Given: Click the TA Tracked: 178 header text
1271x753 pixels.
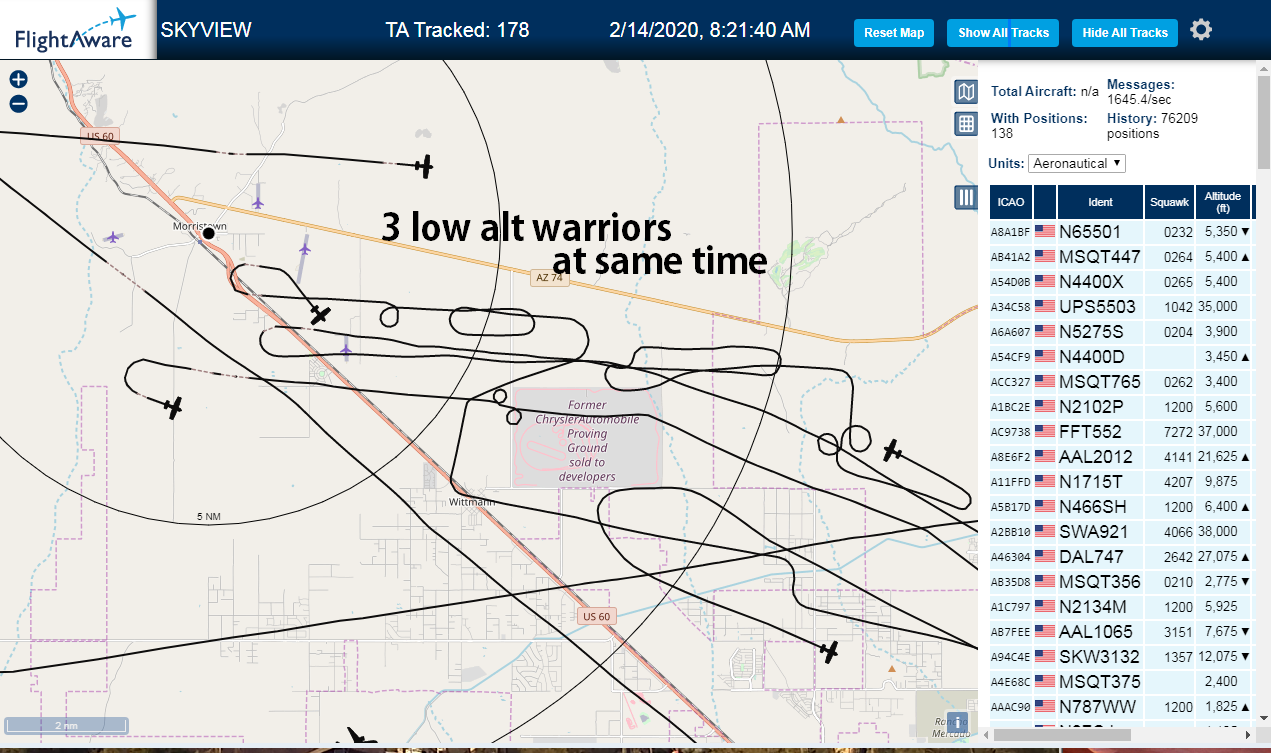Looking at the screenshot, I should 457,30.
